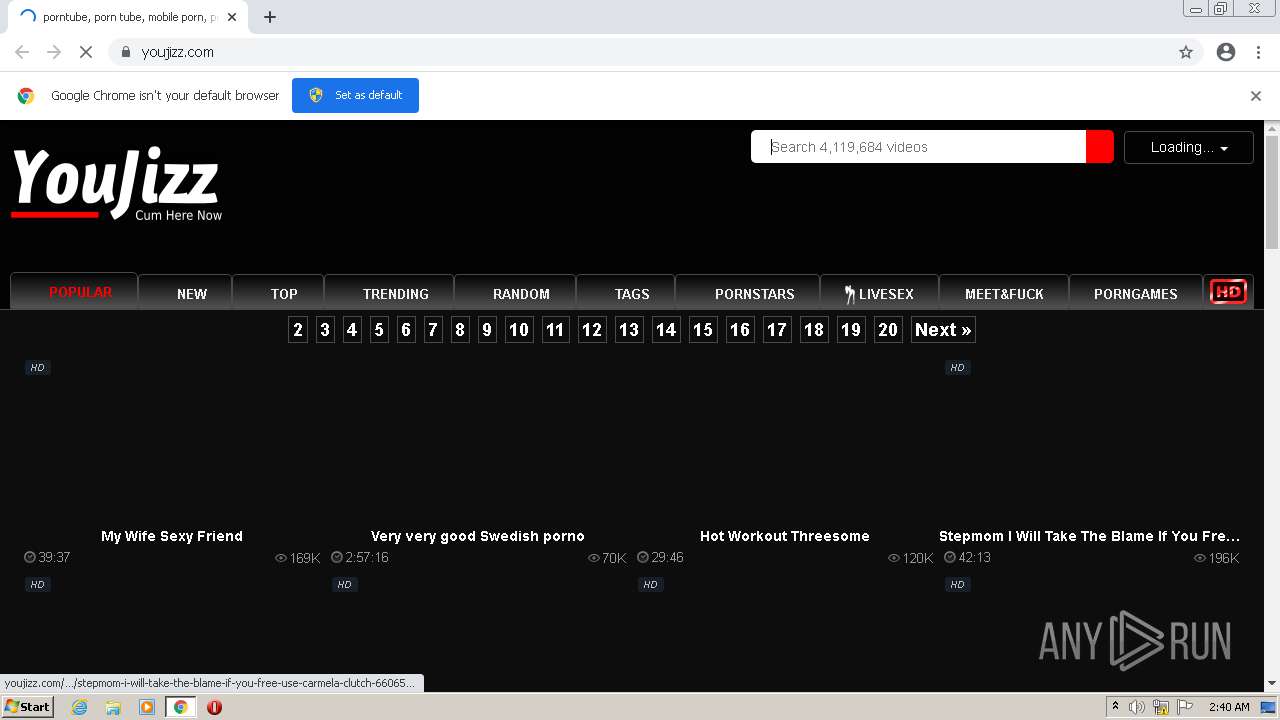Go to results page 5

379,330
